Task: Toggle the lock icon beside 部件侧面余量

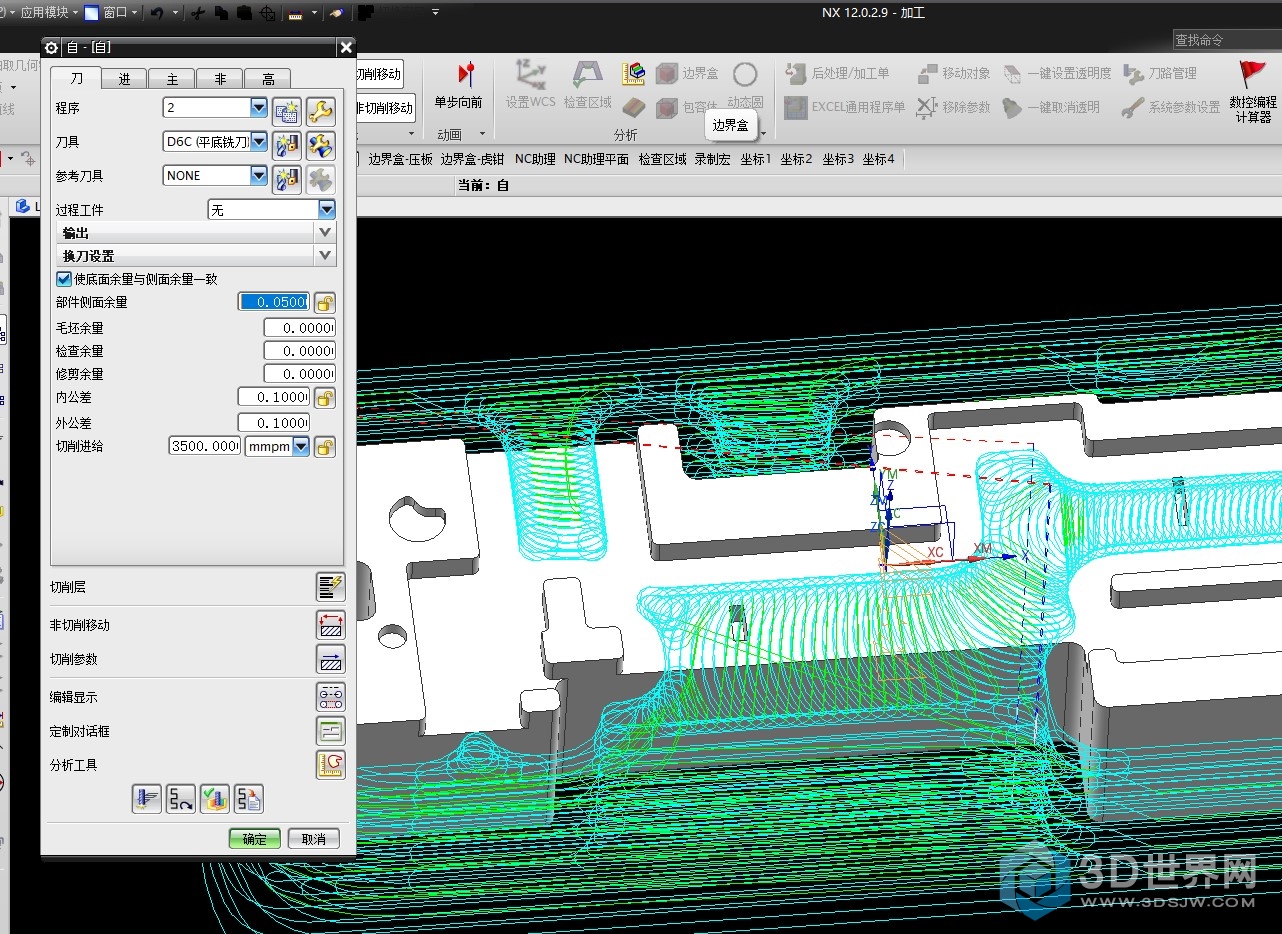Action: point(325,302)
